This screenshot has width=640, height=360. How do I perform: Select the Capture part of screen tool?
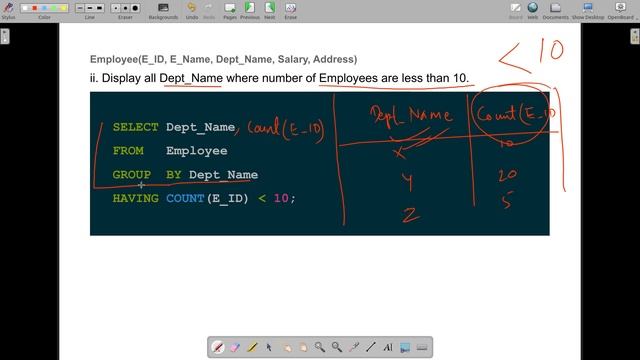pyautogui.click(x=405, y=347)
